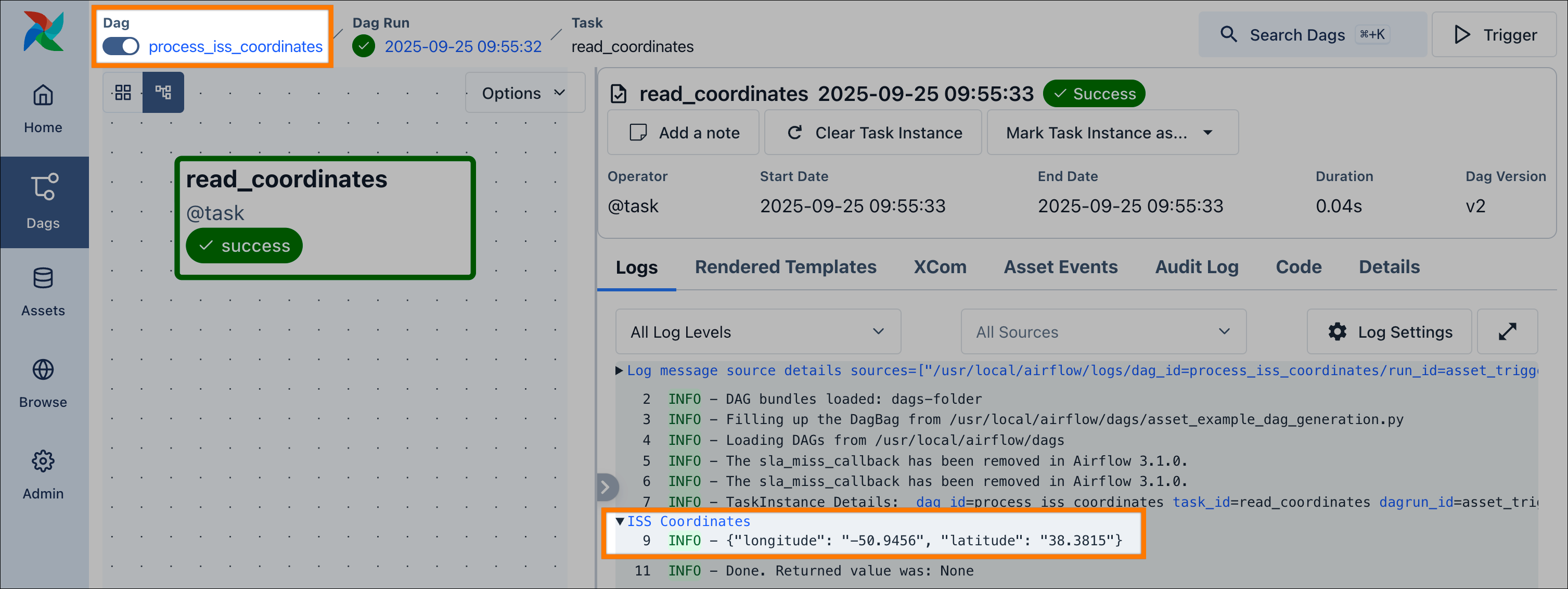
Task: Open the Admin section
Action: [x=43, y=475]
